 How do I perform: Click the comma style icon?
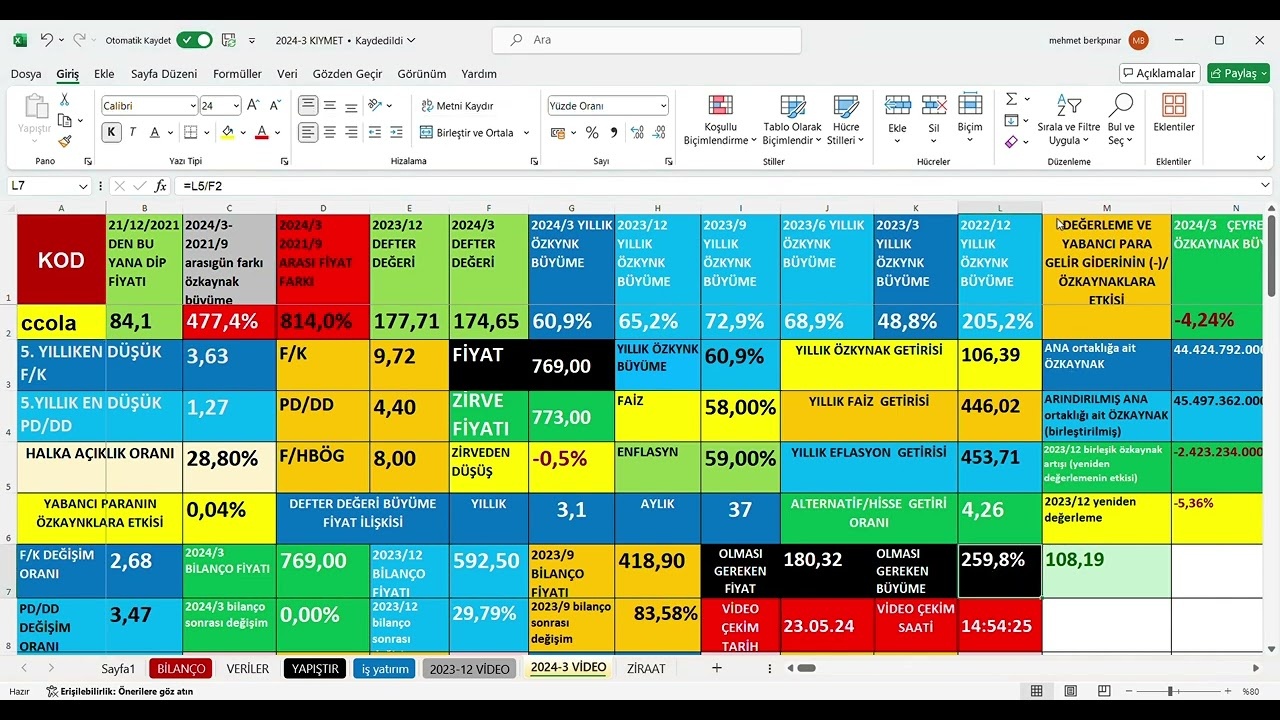[x=613, y=132]
